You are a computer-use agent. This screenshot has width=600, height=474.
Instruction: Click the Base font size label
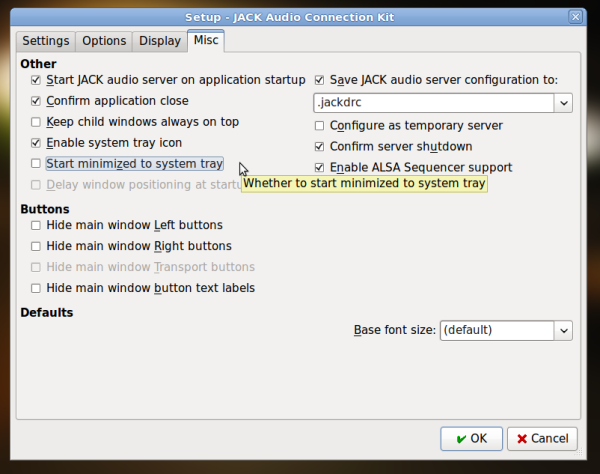point(395,330)
